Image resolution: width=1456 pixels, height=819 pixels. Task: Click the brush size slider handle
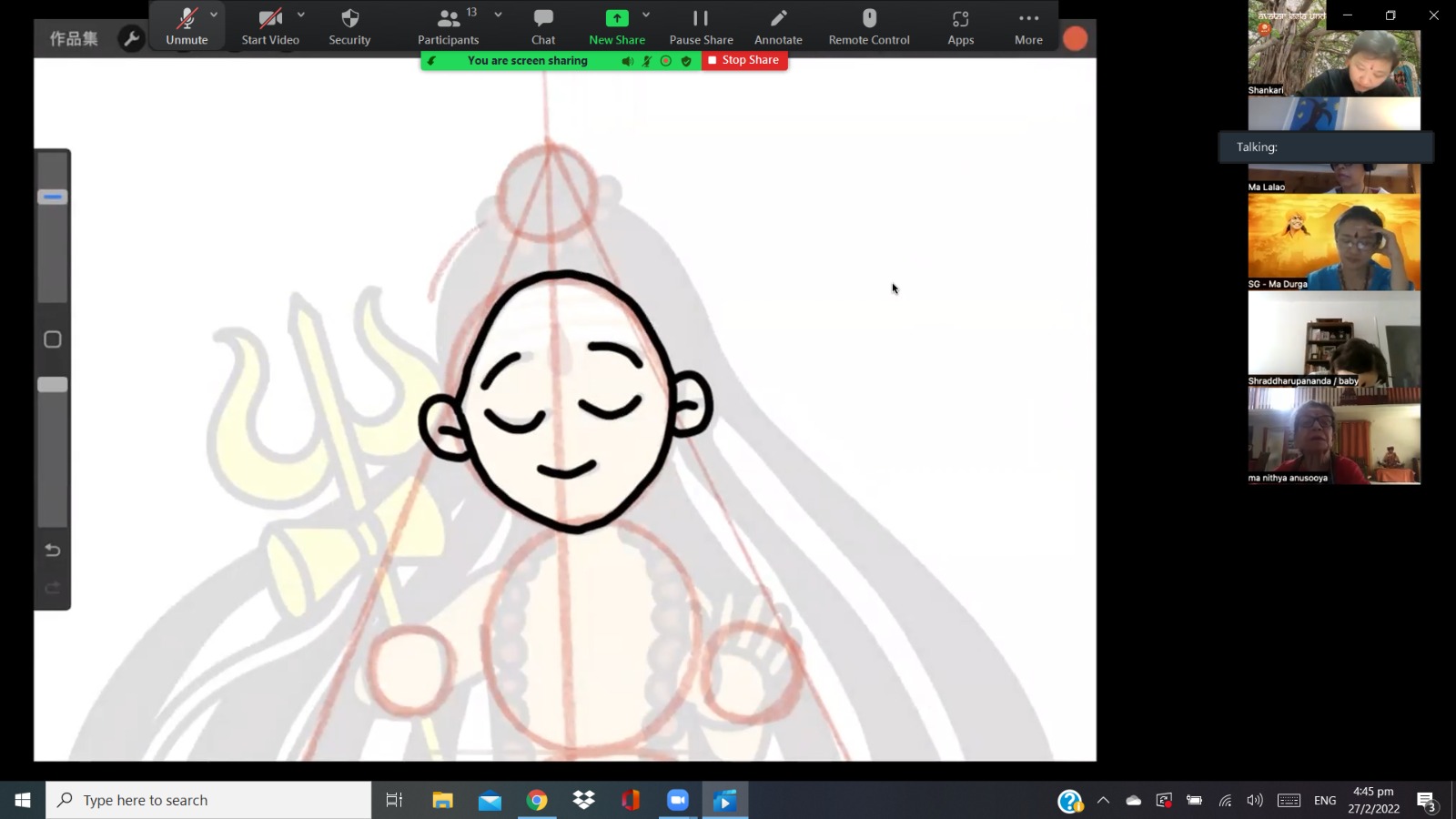[53, 197]
